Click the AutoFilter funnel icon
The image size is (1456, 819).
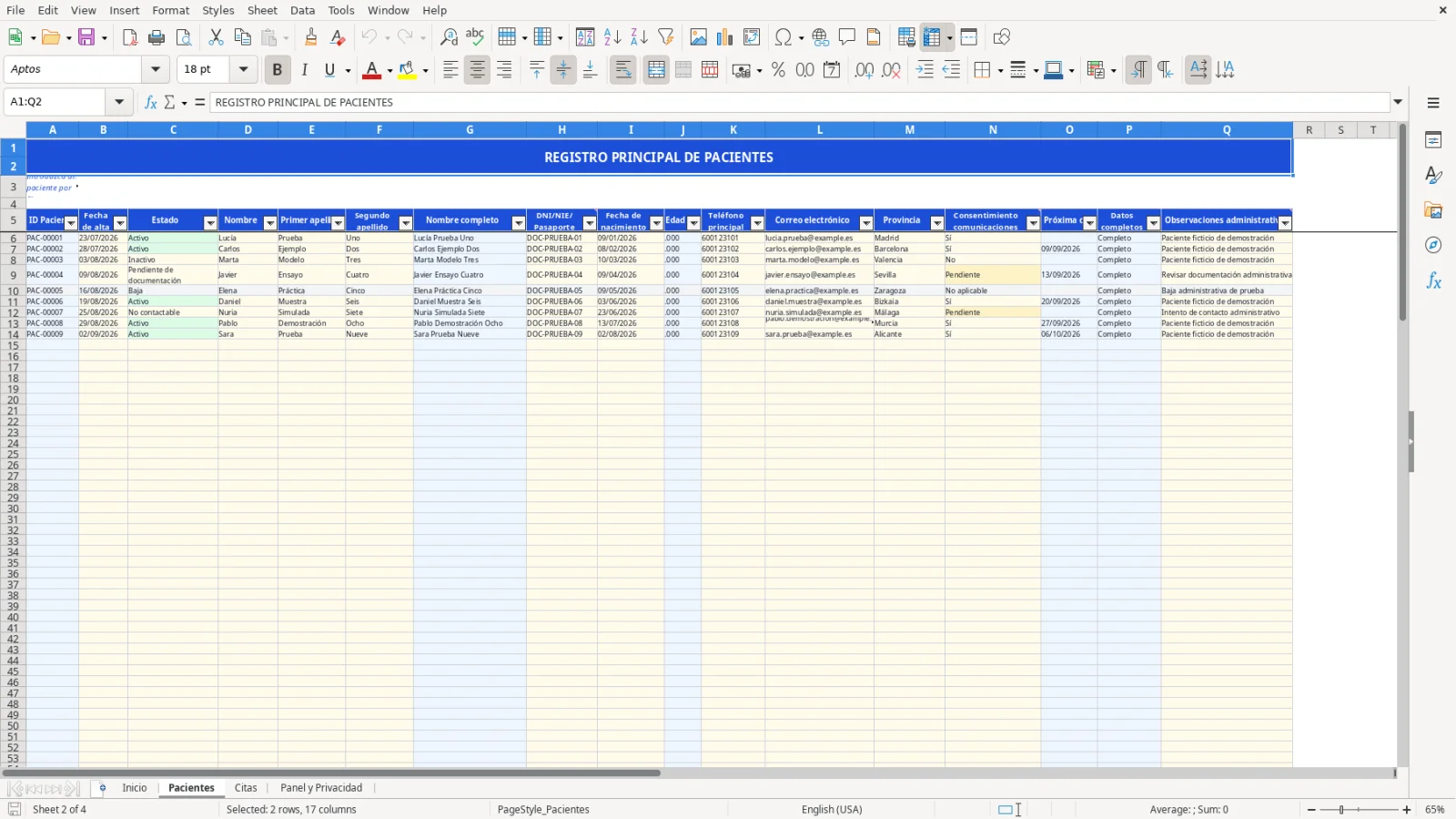[666, 37]
